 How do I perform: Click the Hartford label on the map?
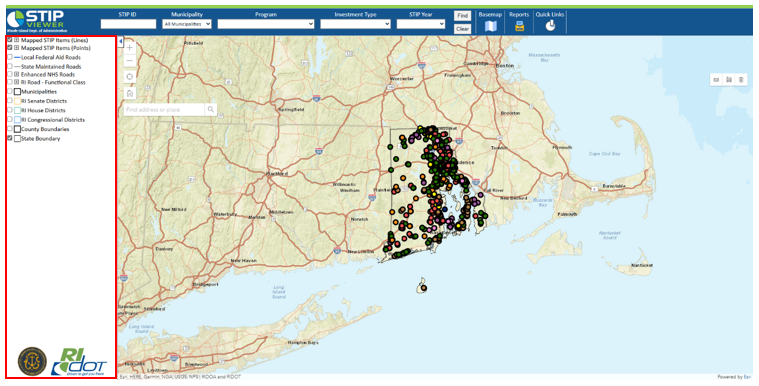click(x=278, y=173)
